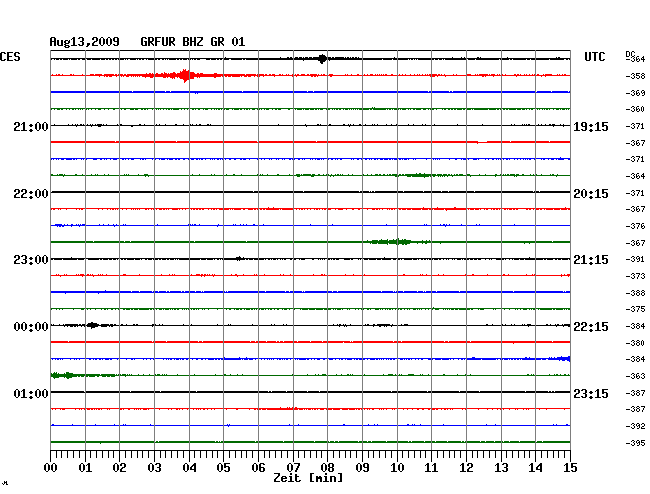Viewport: 650px width, 494px height.
Task: Click the DC offset value '-363'
Action: tap(635, 376)
